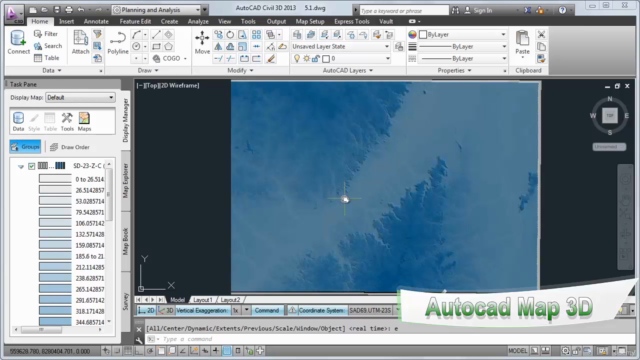Viewport: 640px width, 360px height.
Task: Open the Unsaved Layer State dropdown
Action: coord(341,47)
